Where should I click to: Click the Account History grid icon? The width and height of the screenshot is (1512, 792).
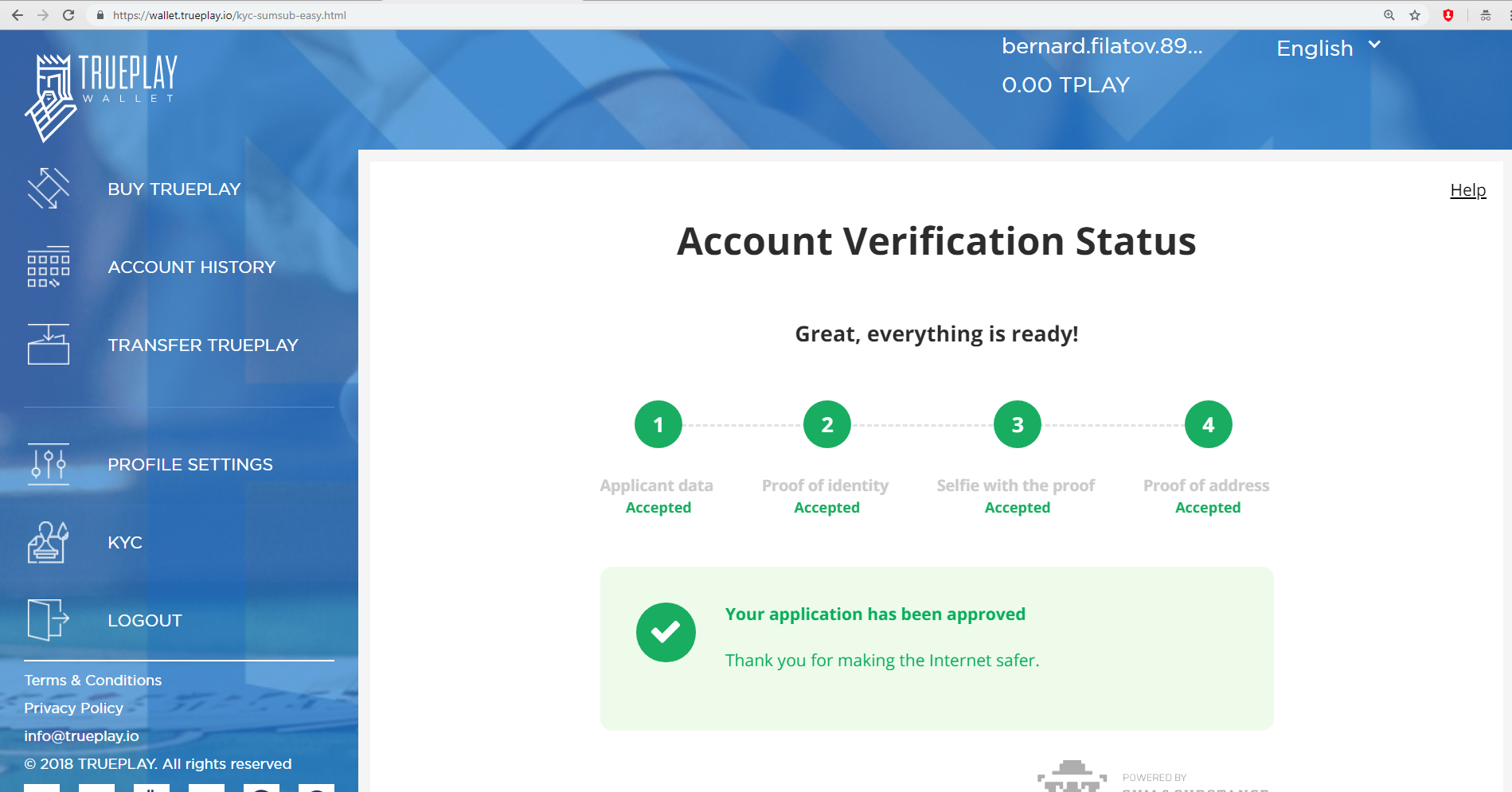49,267
